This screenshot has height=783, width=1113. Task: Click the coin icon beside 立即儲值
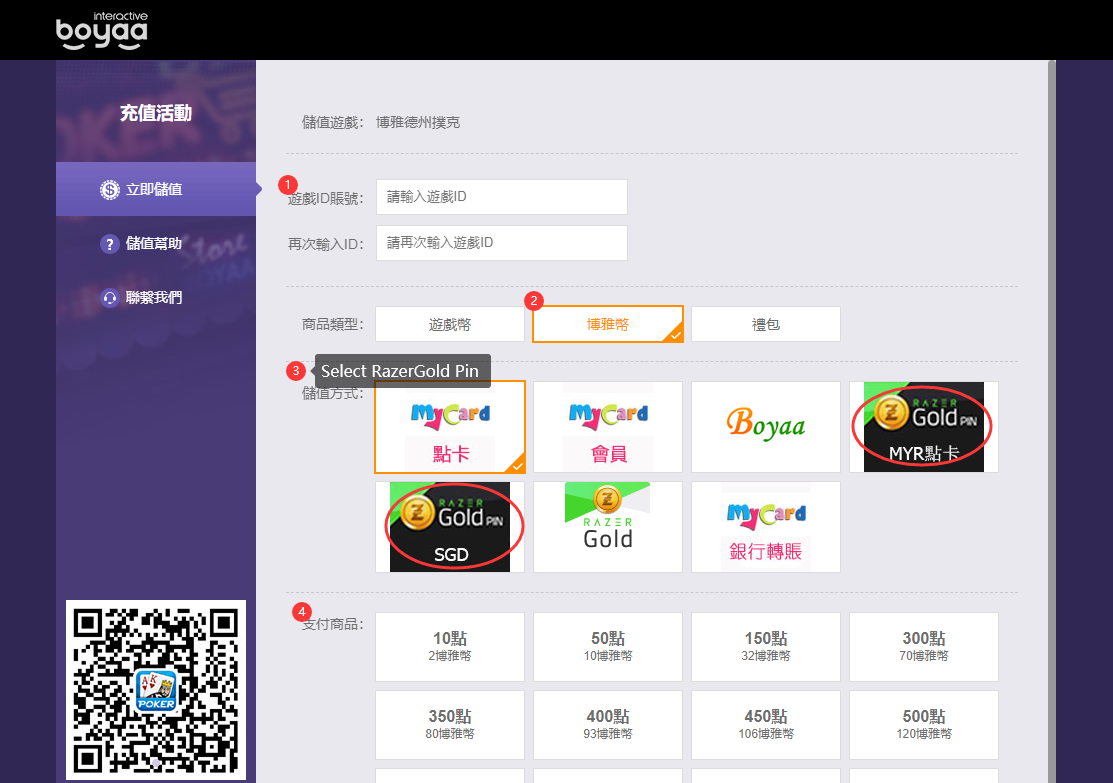tap(109, 190)
